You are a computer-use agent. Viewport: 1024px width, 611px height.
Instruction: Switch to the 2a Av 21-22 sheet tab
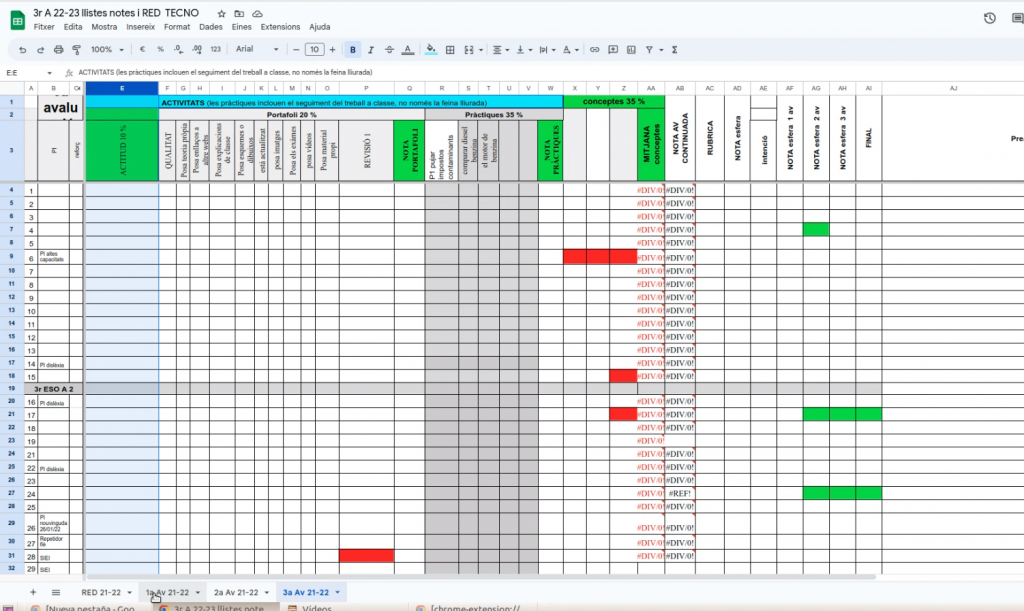tap(237, 593)
